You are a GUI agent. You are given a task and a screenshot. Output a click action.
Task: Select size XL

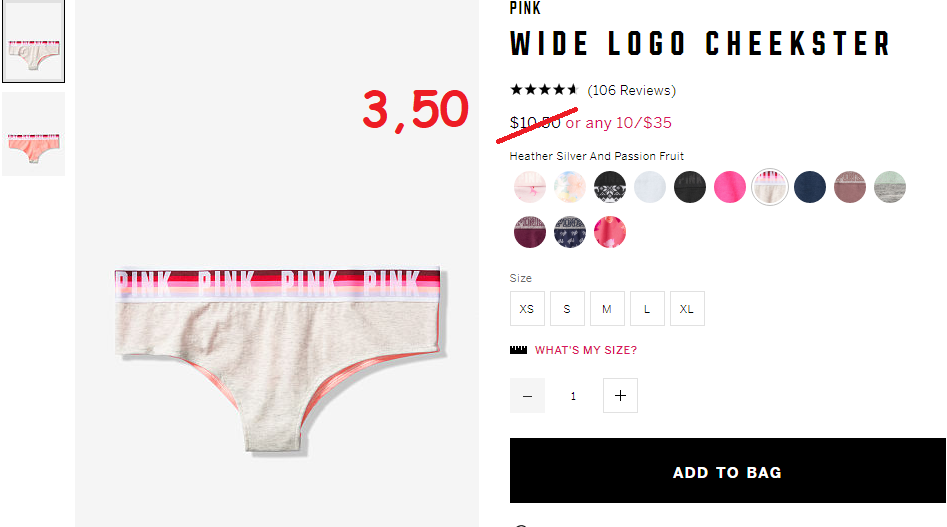coord(687,309)
